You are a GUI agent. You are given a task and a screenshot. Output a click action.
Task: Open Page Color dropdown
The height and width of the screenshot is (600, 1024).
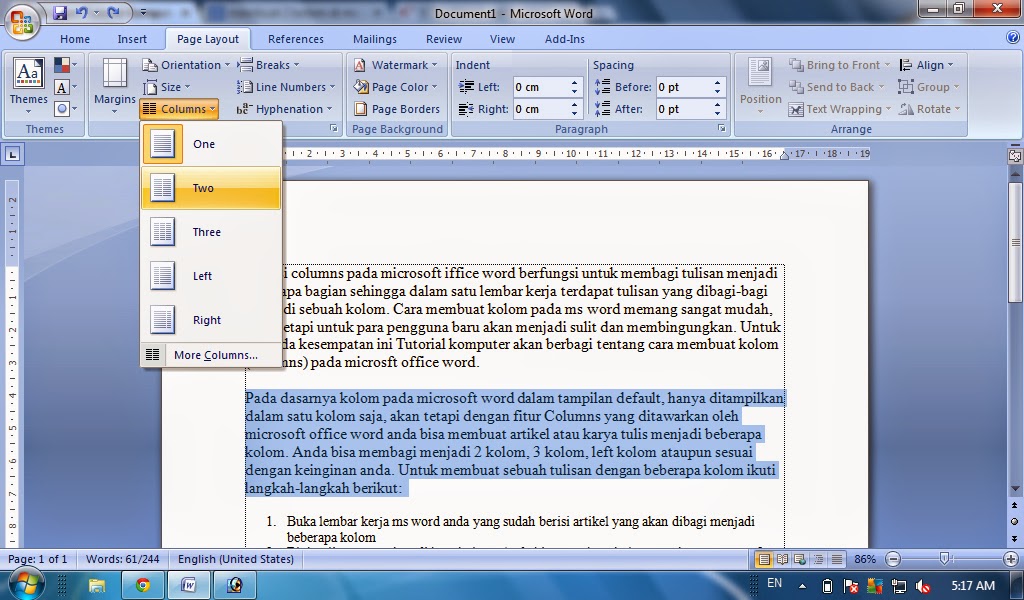point(395,87)
